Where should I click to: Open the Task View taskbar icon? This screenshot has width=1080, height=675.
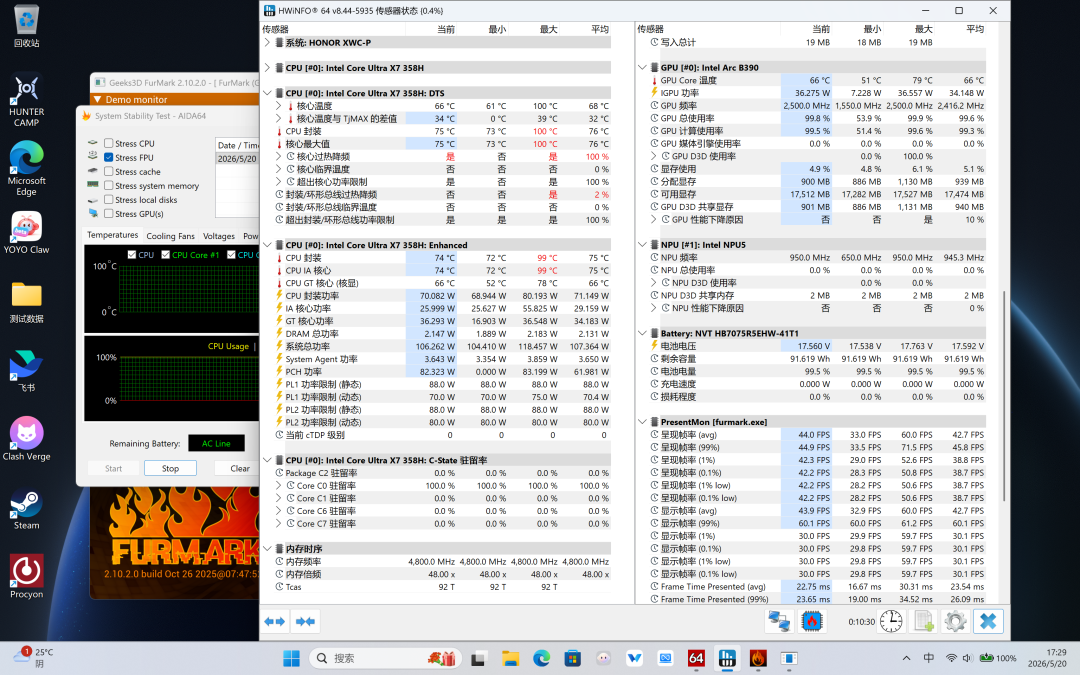[x=478, y=658]
